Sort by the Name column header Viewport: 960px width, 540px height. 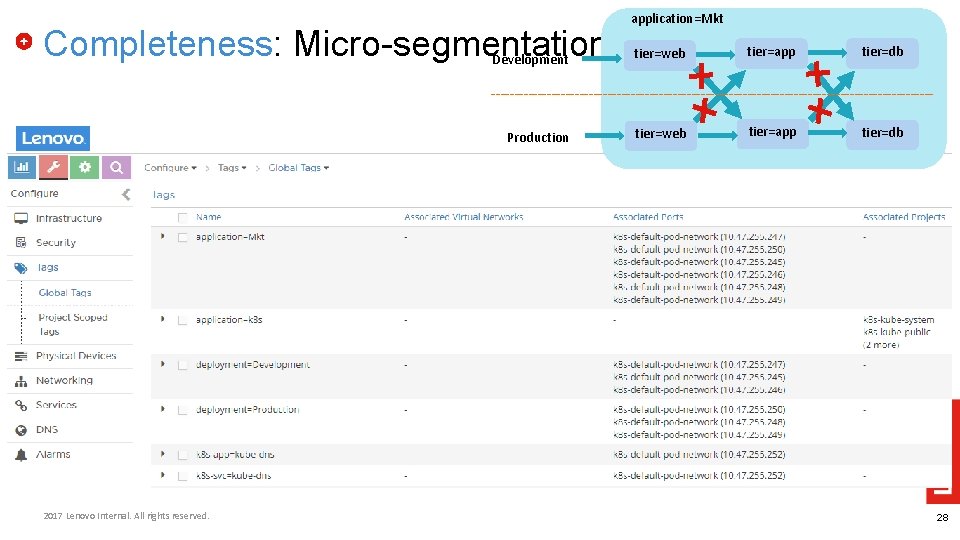209,217
